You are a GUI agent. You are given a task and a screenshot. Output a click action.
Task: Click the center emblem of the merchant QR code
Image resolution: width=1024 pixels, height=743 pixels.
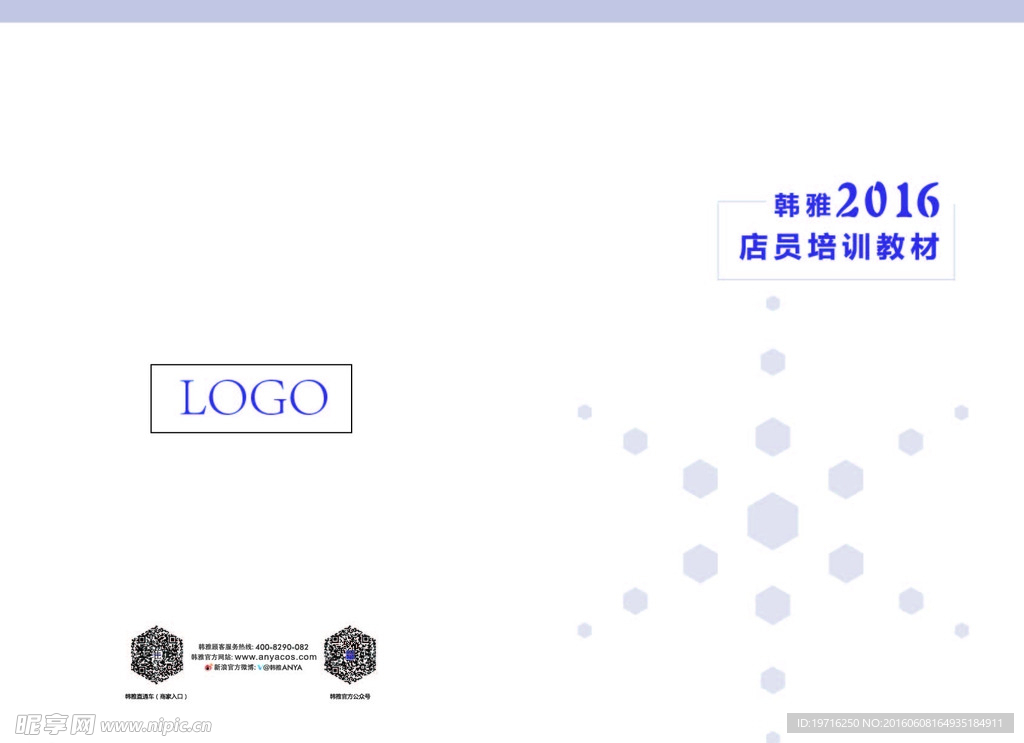[156, 654]
